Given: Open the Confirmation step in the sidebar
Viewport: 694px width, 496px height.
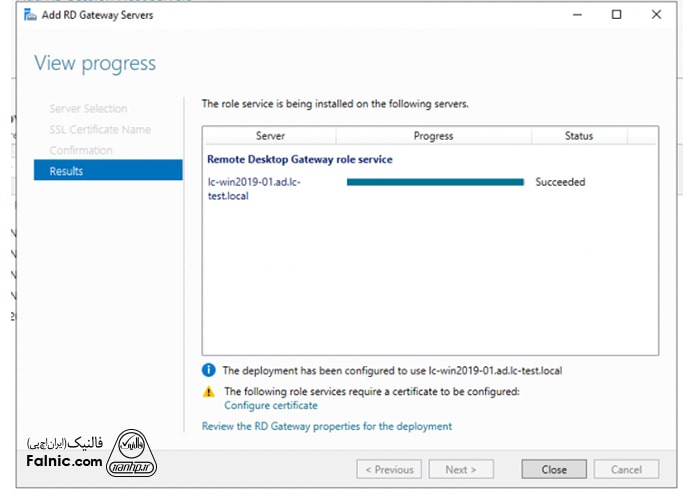Looking at the screenshot, I should click(81, 150).
